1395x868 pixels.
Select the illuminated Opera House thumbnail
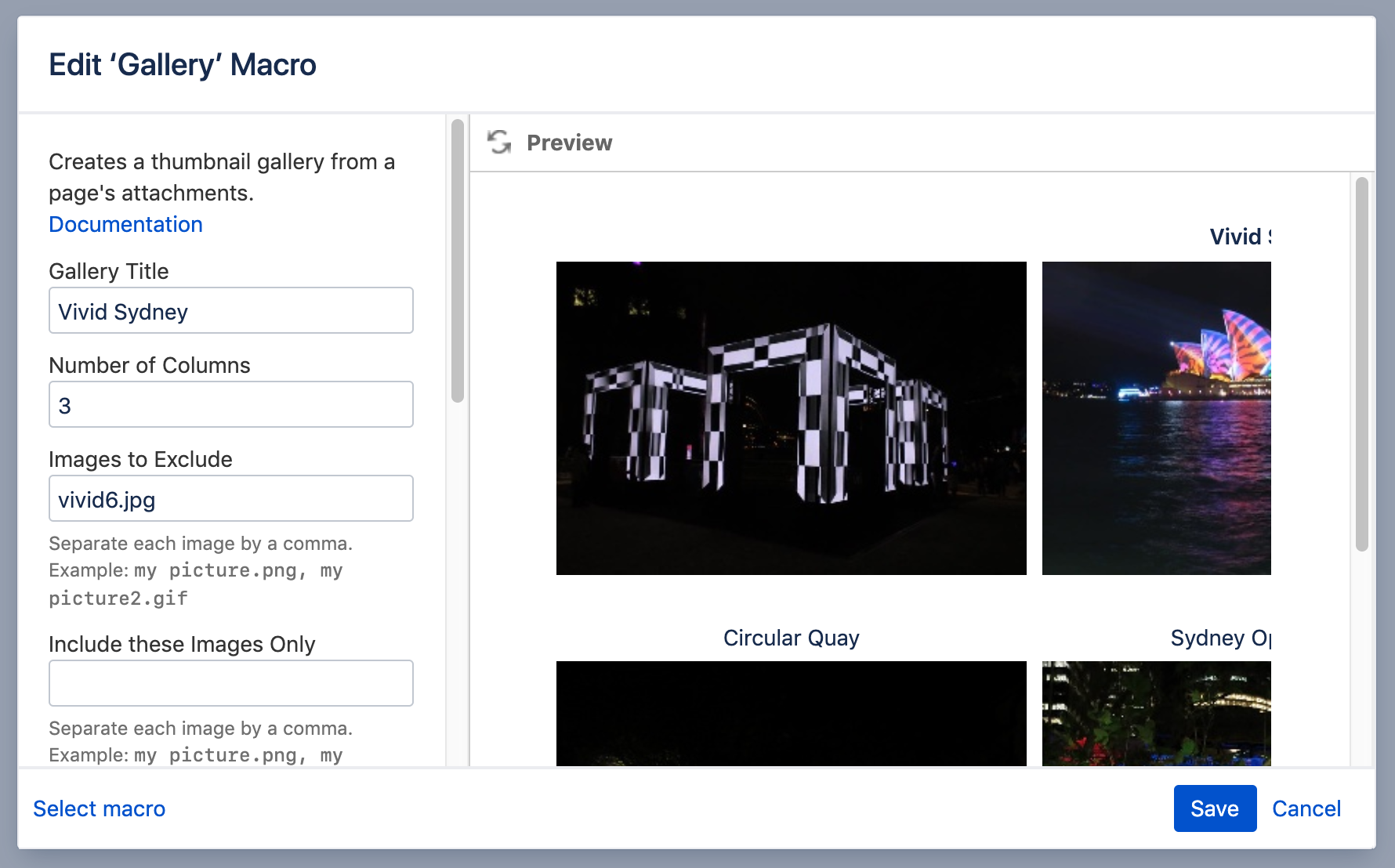tap(1156, 418)
